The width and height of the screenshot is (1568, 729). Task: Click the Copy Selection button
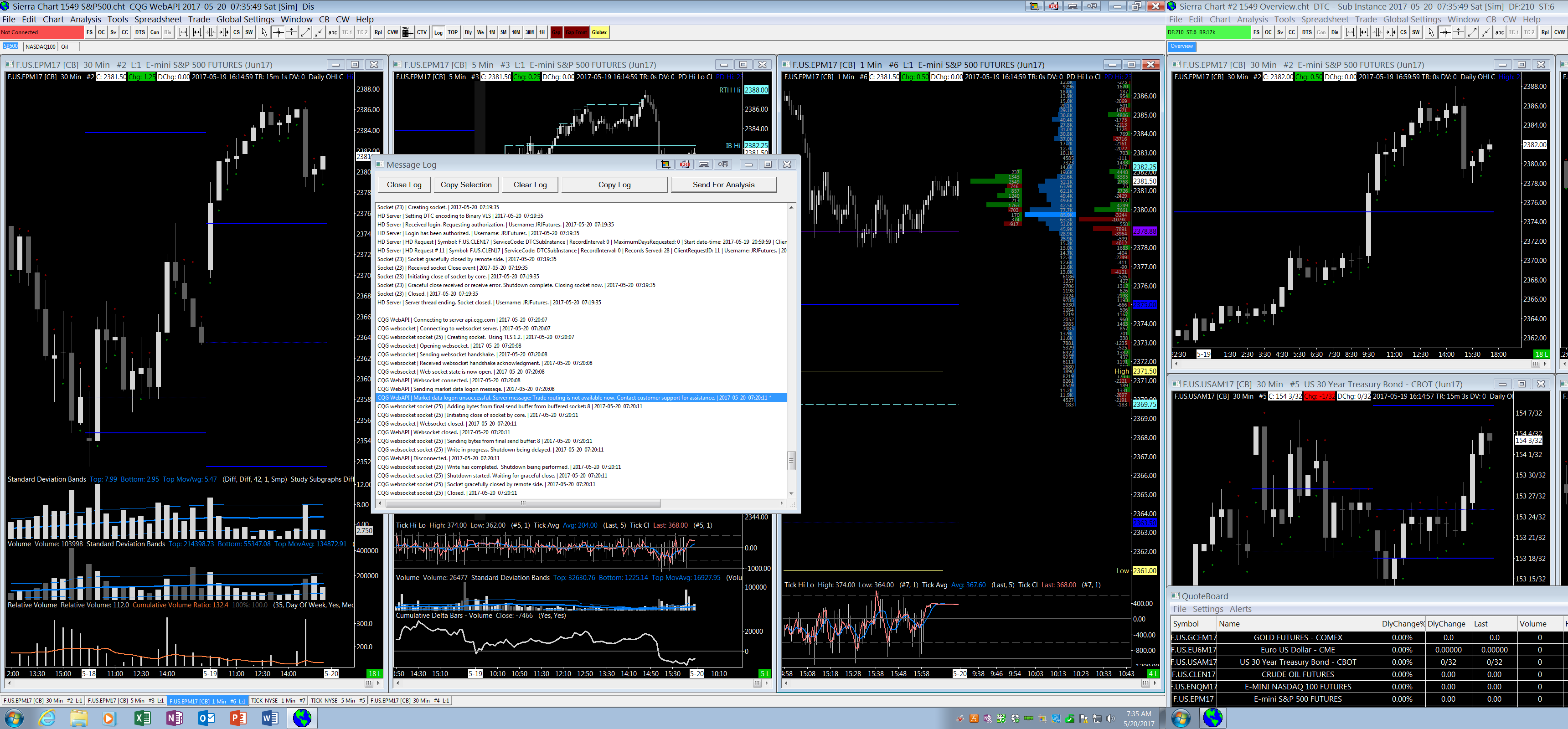point(466,185)
